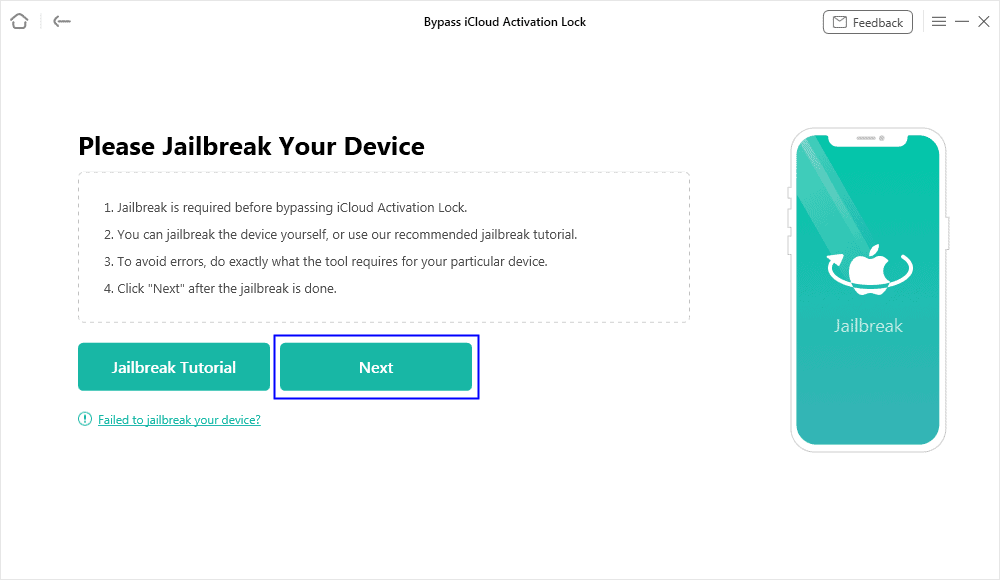Click the envelope icon inside Feedback
The height and width of the screenshot is (580, 1000).
[x=840, y=22]
